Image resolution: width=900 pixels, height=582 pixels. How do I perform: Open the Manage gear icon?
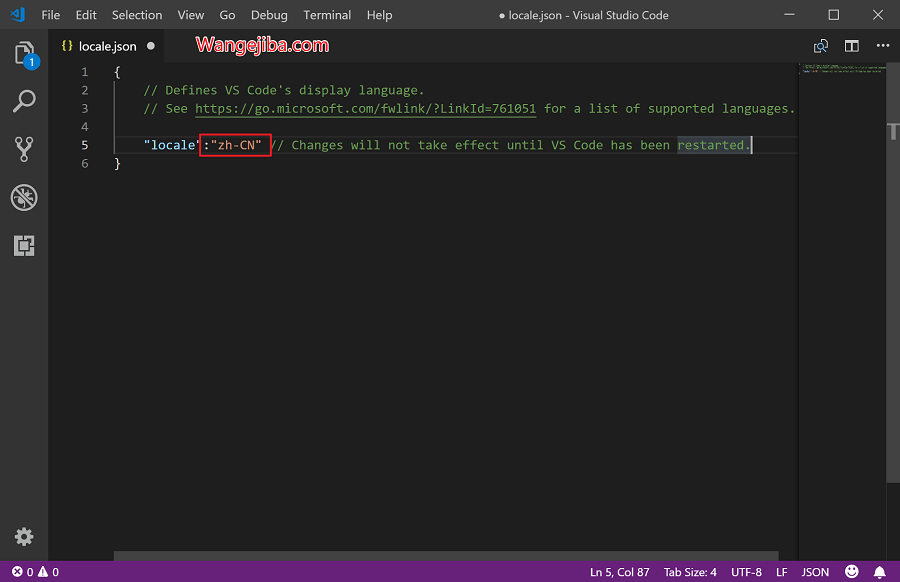[x=24, y=537]
